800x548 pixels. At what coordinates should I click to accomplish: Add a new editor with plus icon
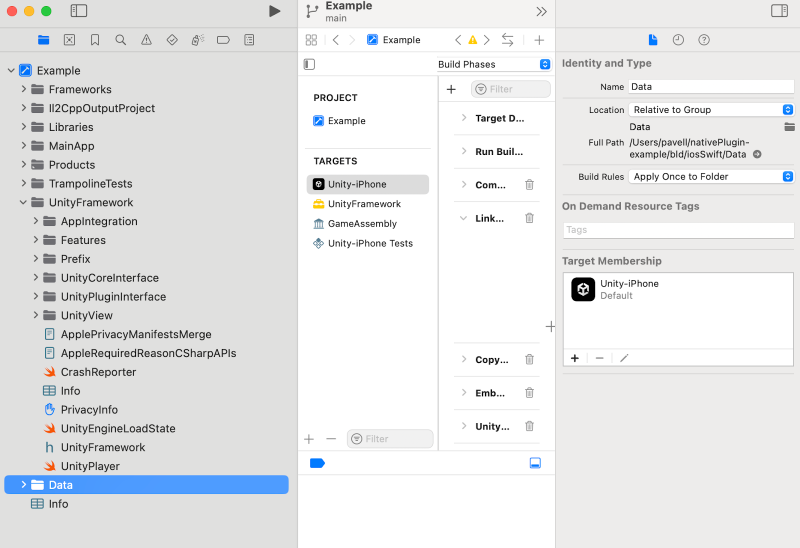click(x=539, y=40)
